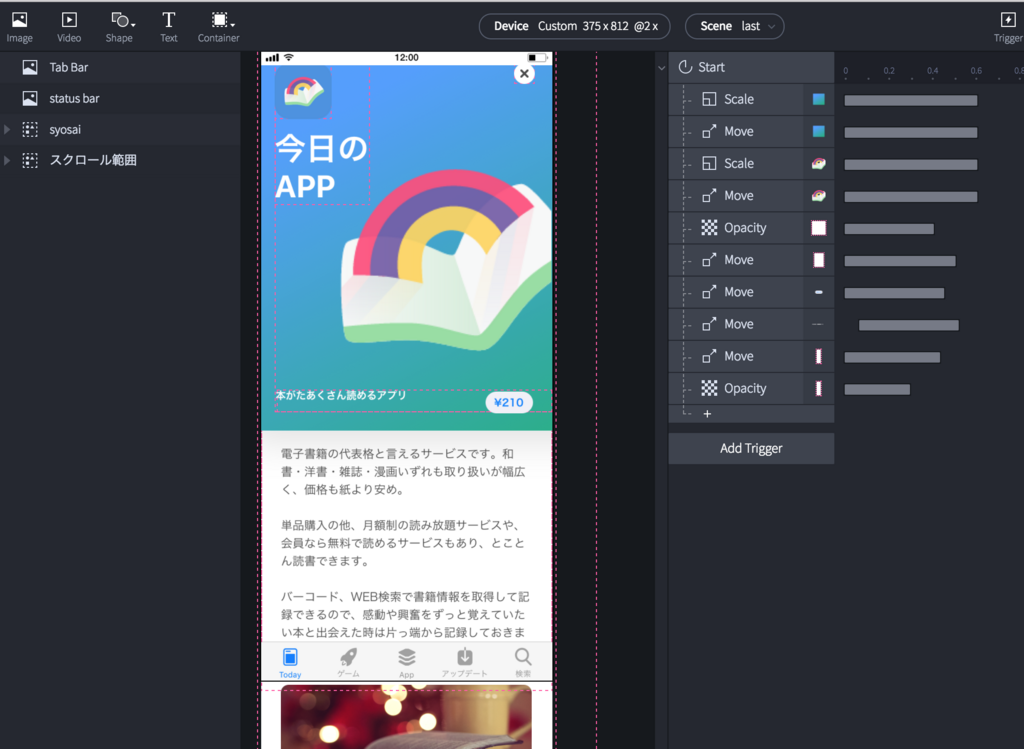Open the Shape tool menu
The width and height of the screenshot is (1024, 749).
click(120, 27)
